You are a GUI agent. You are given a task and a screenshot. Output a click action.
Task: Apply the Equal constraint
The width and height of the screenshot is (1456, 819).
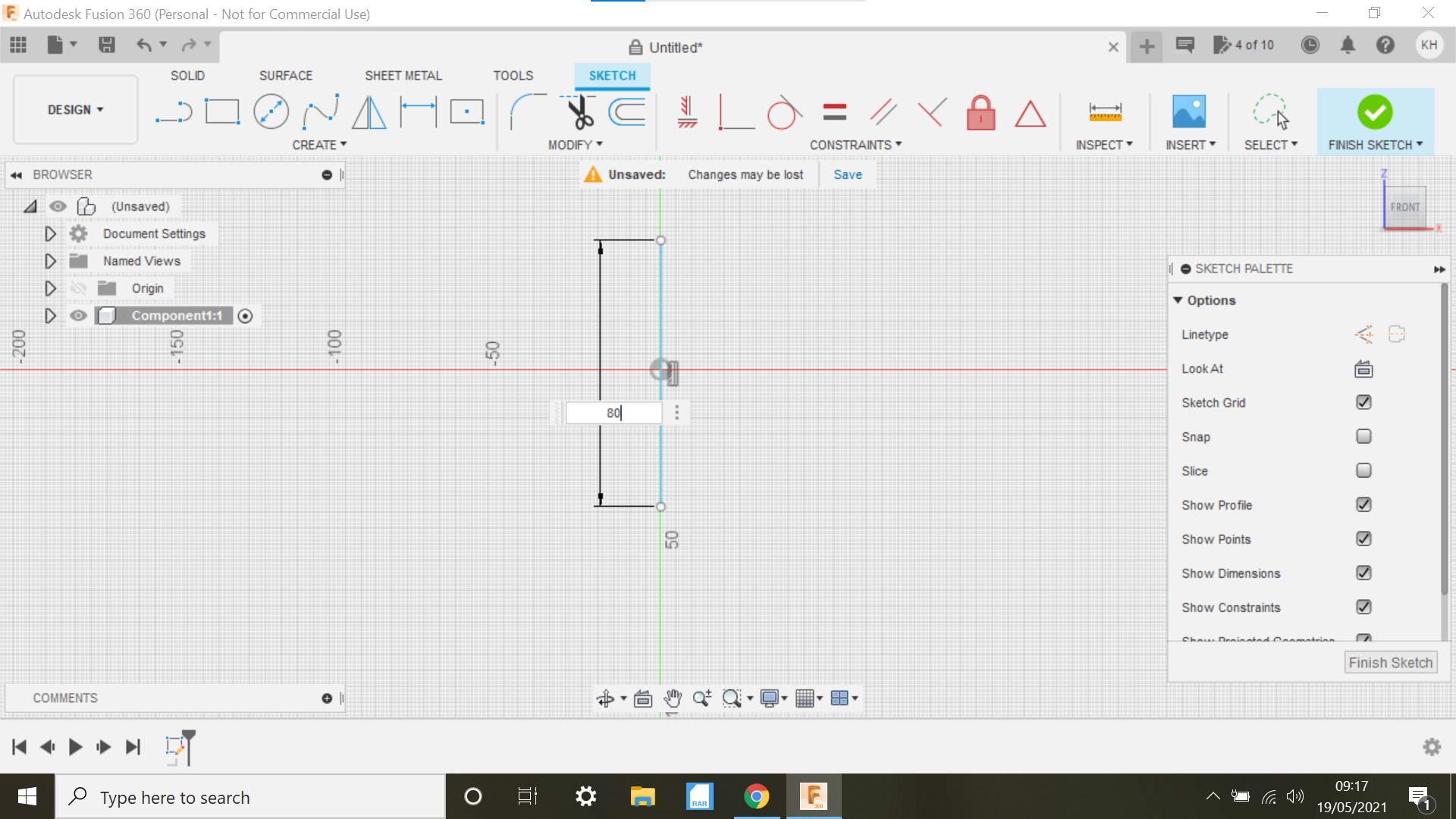834,111
